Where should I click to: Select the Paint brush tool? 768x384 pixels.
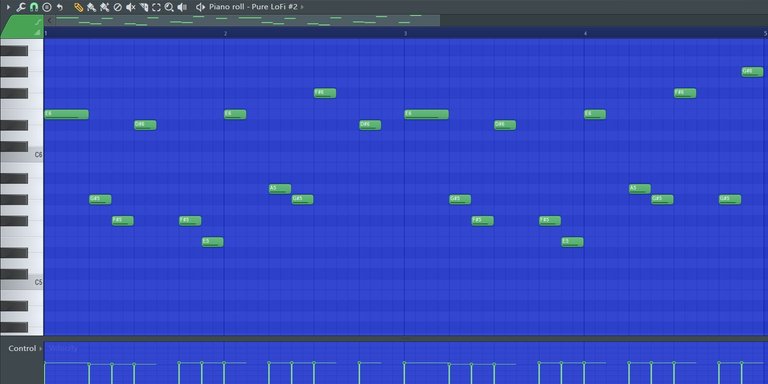[x=91, y=7]
